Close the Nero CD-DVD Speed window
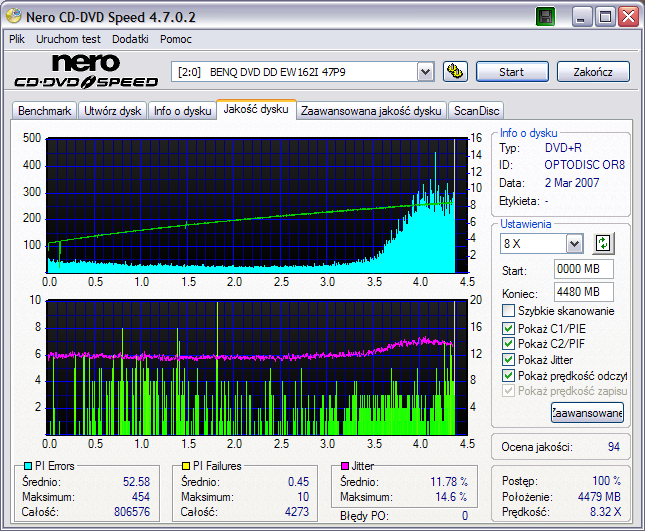 [629, 17]
